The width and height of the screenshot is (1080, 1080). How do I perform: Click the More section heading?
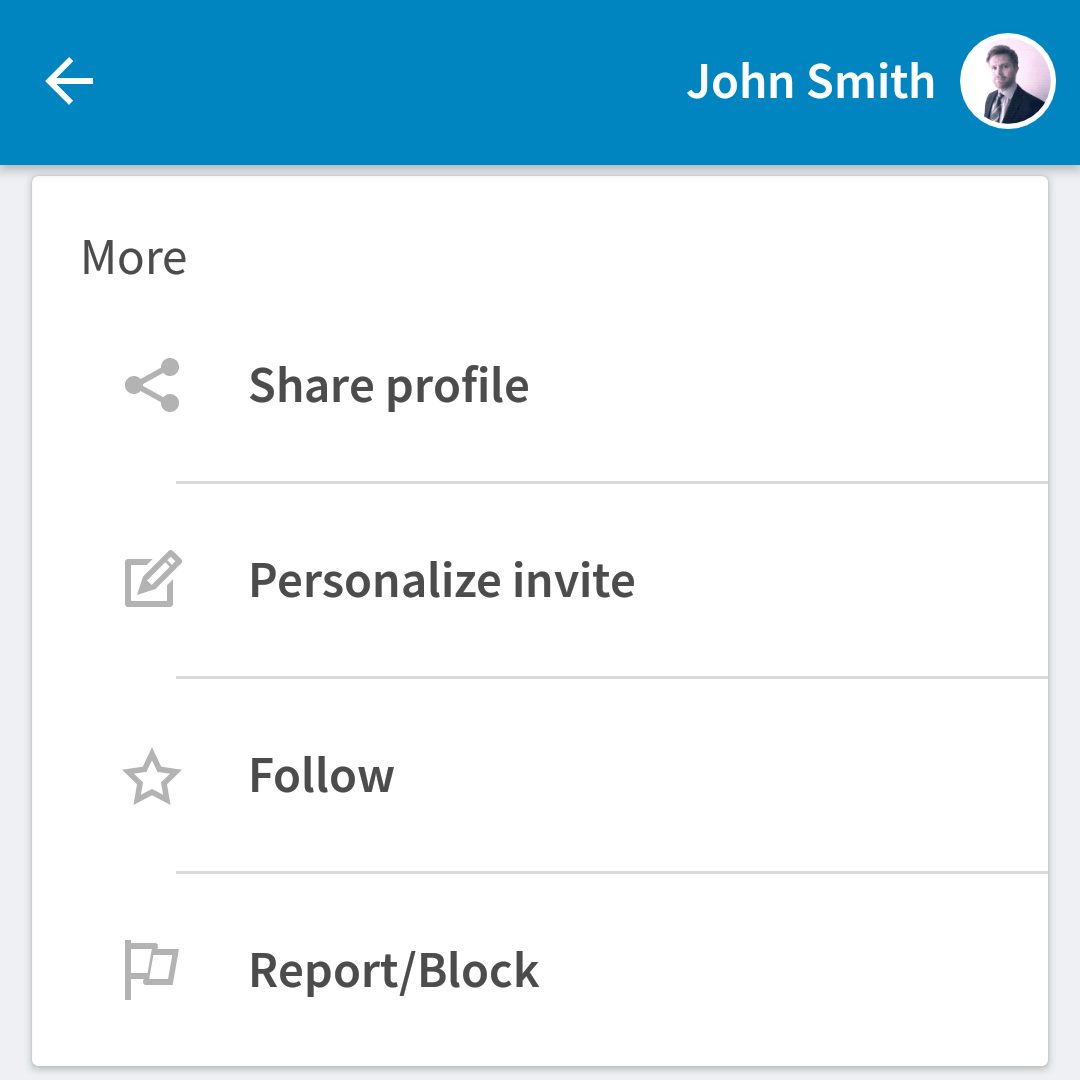coord(134,258)
